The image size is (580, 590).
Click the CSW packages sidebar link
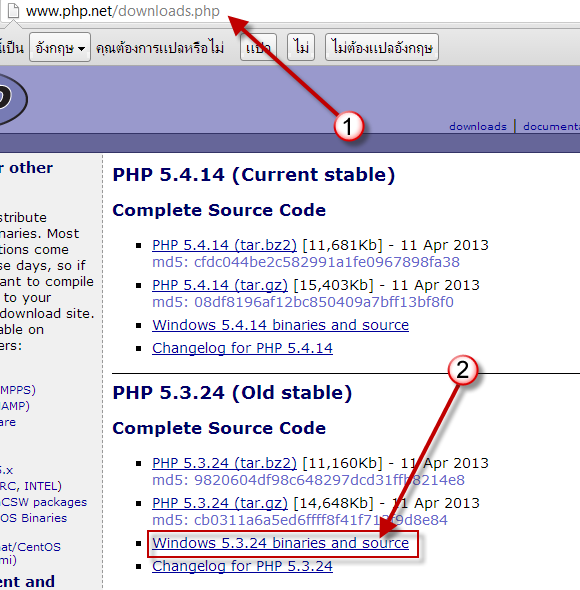tap(44, 502)
